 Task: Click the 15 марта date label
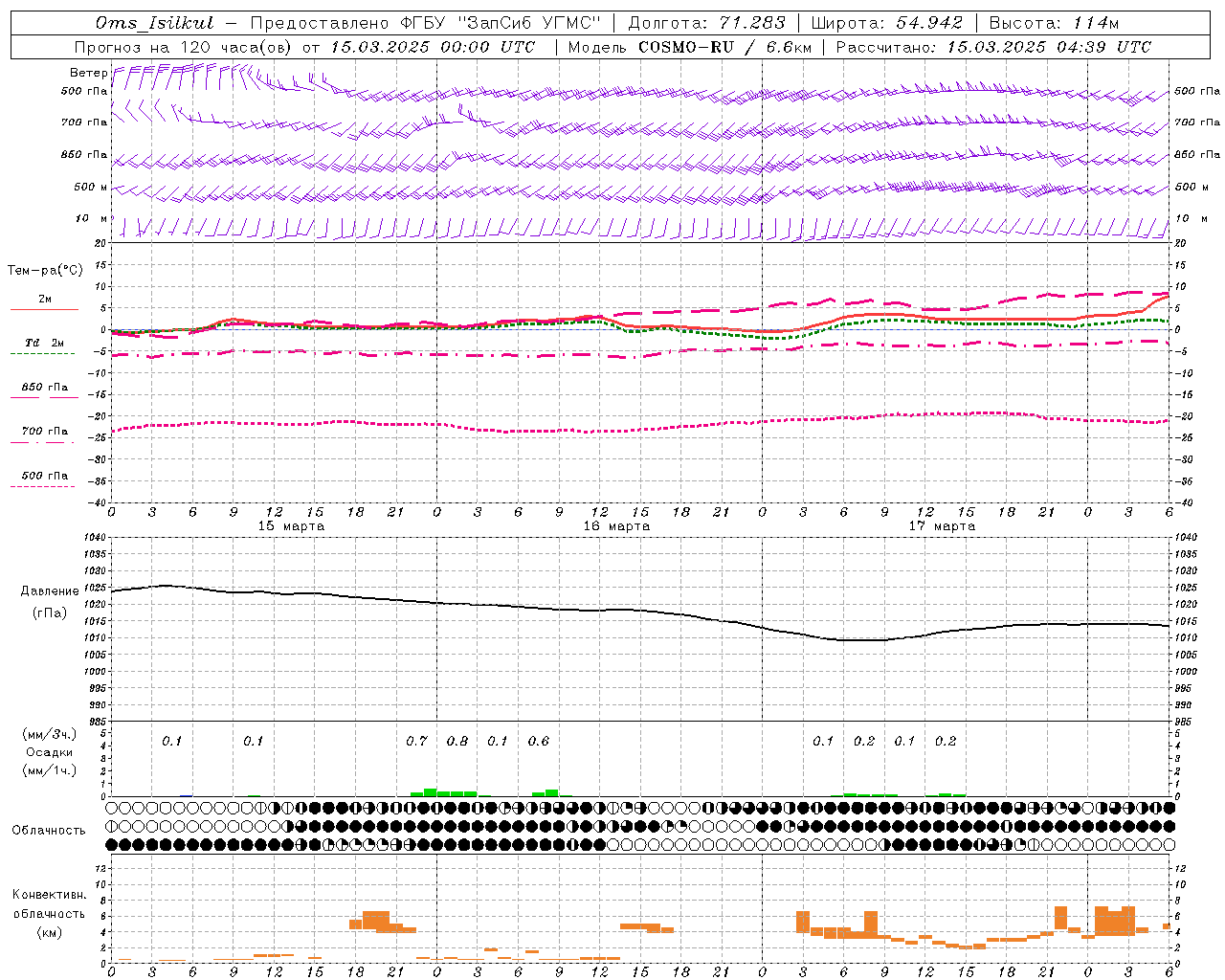point(291,526)
